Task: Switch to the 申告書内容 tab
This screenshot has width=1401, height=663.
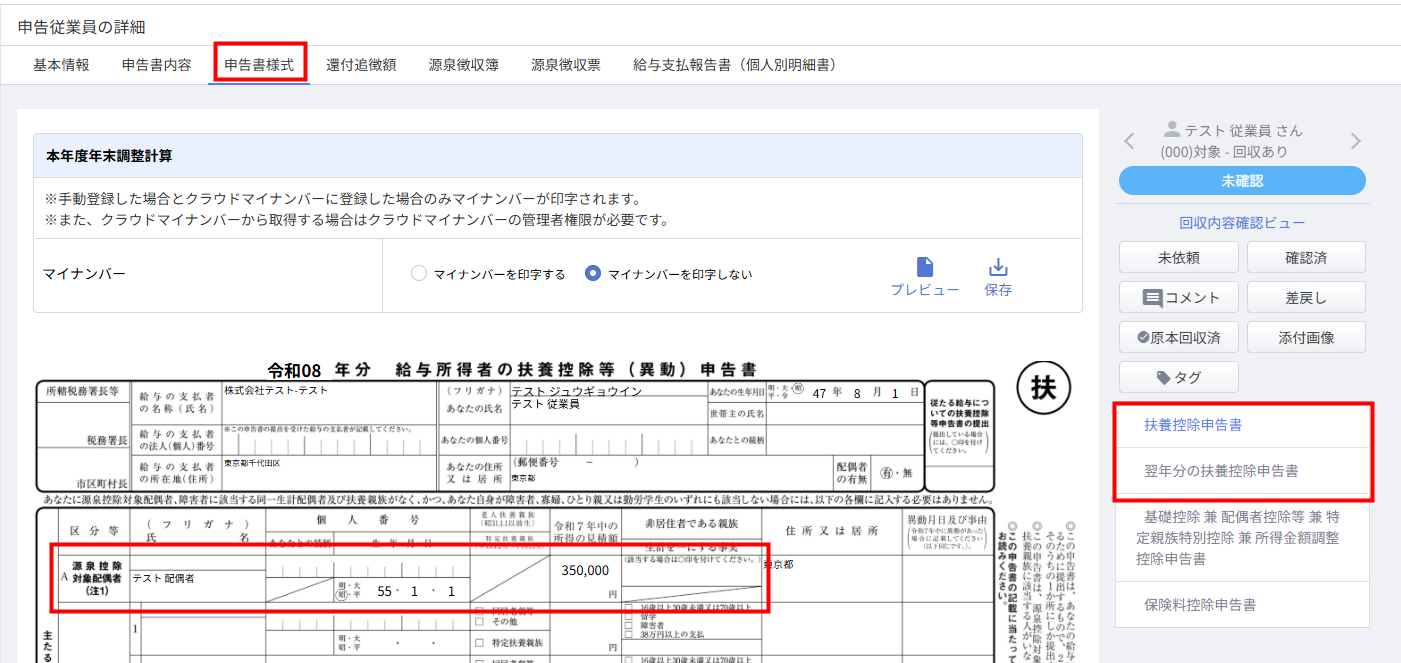Action: tap(156, 65)
